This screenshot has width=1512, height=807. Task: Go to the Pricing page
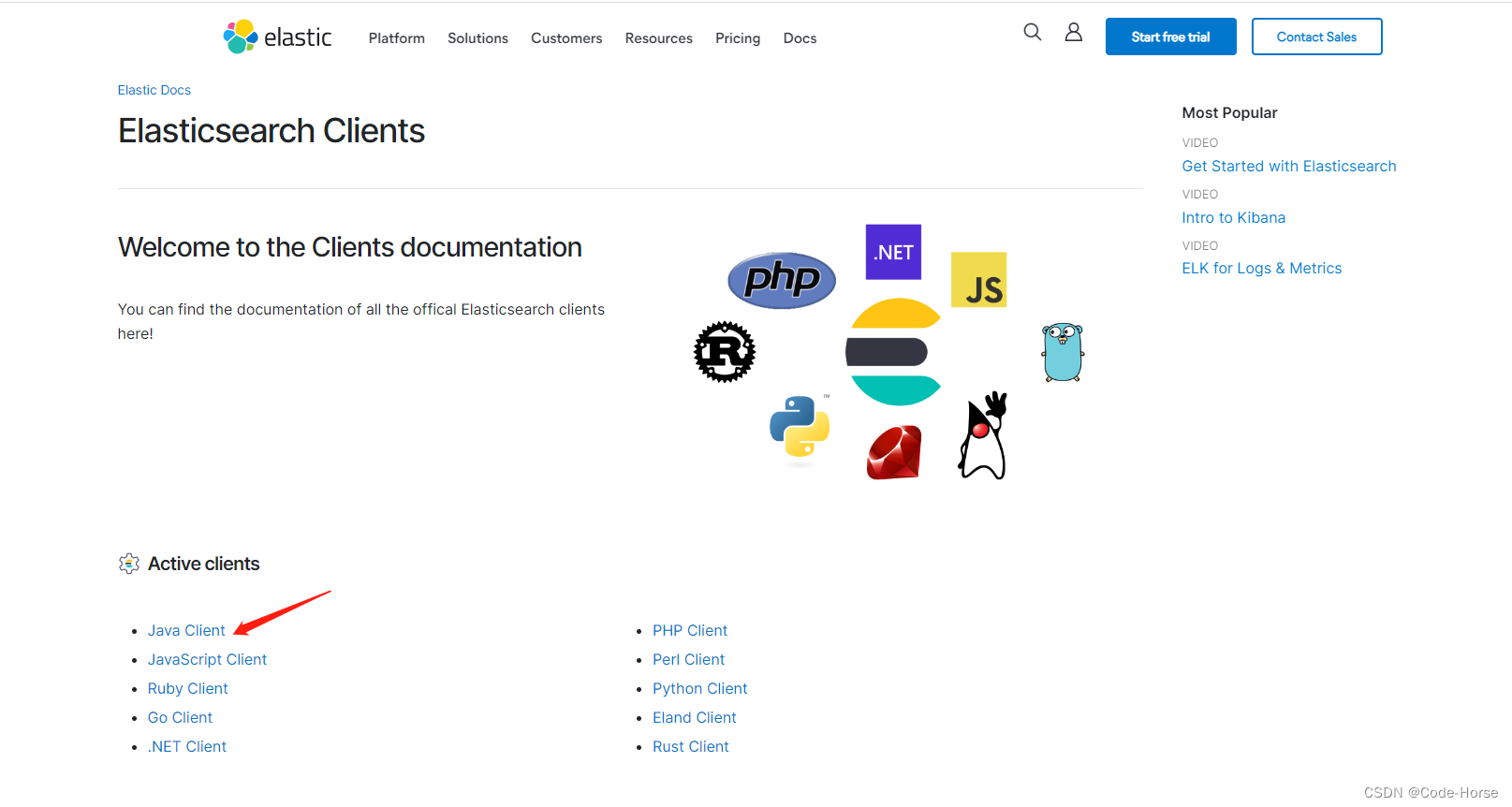pos(738,38)
